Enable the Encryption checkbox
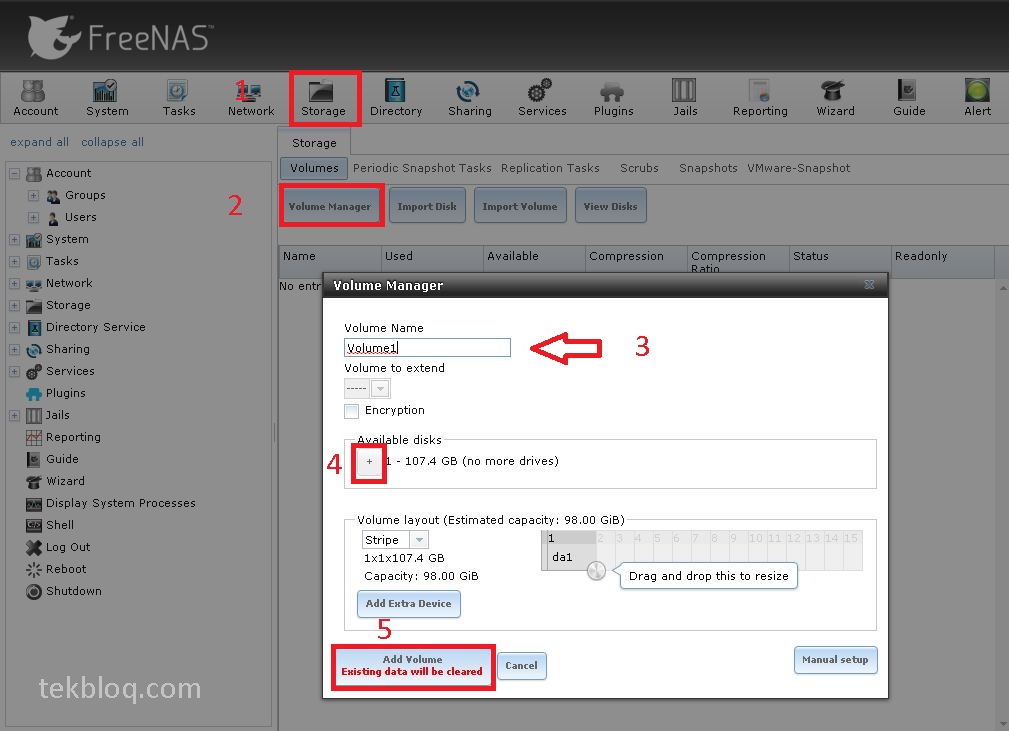Screen dimensions: 1009x731 pyautogui.click(x=351, y=411)
